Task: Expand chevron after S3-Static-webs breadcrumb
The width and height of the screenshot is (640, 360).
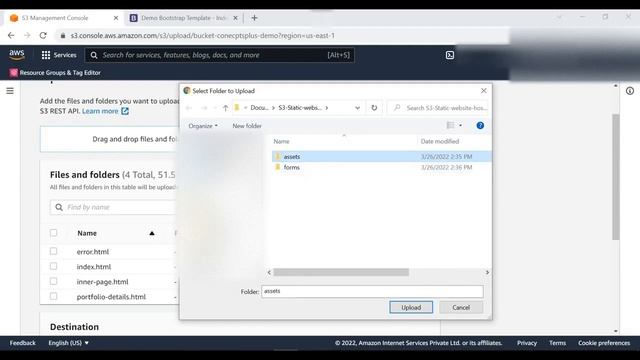Action: tap(327, 108)
